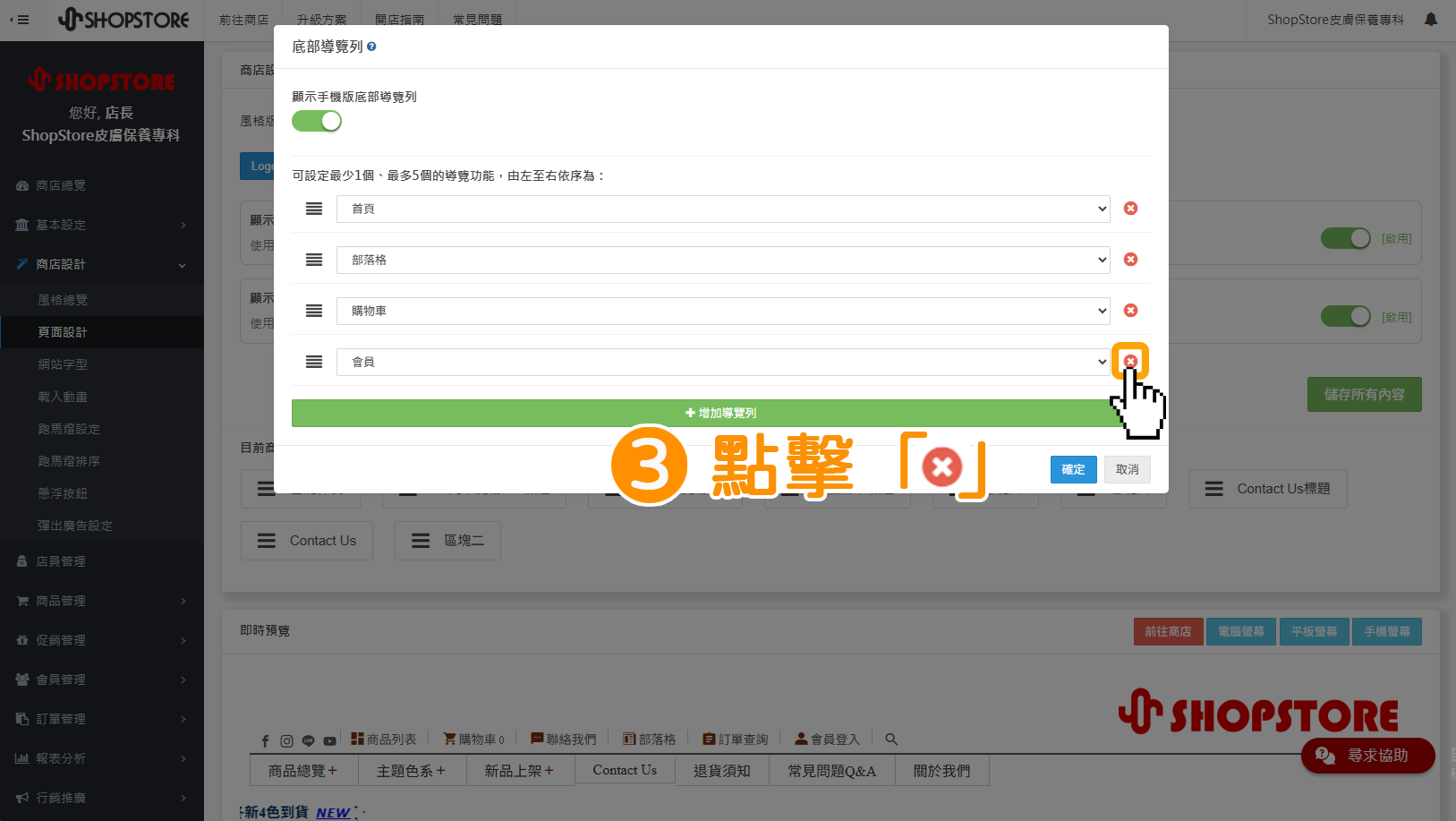Expand 會員管理 in the sidebar
The height and width of the screenshot is (821, 1456).
click(102, 680)
